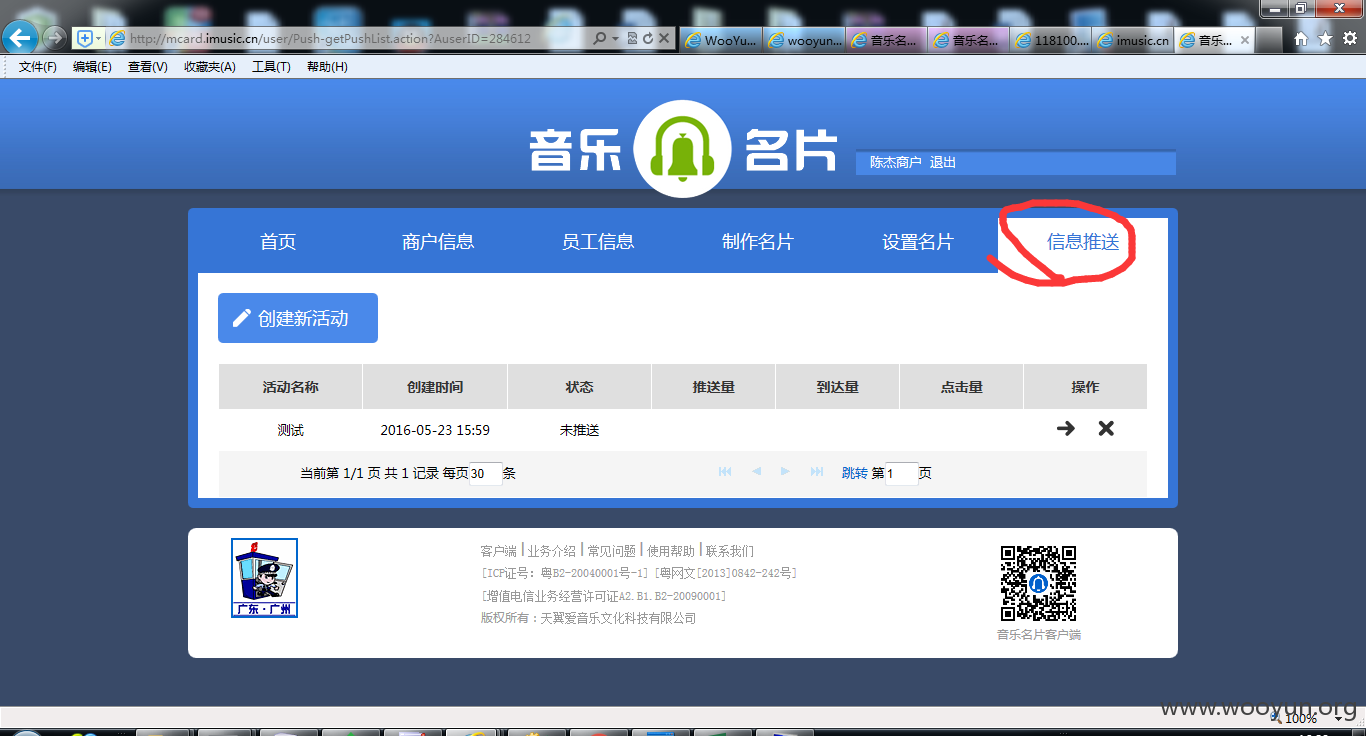Open the 编辑(E) menu

(92, 67)
